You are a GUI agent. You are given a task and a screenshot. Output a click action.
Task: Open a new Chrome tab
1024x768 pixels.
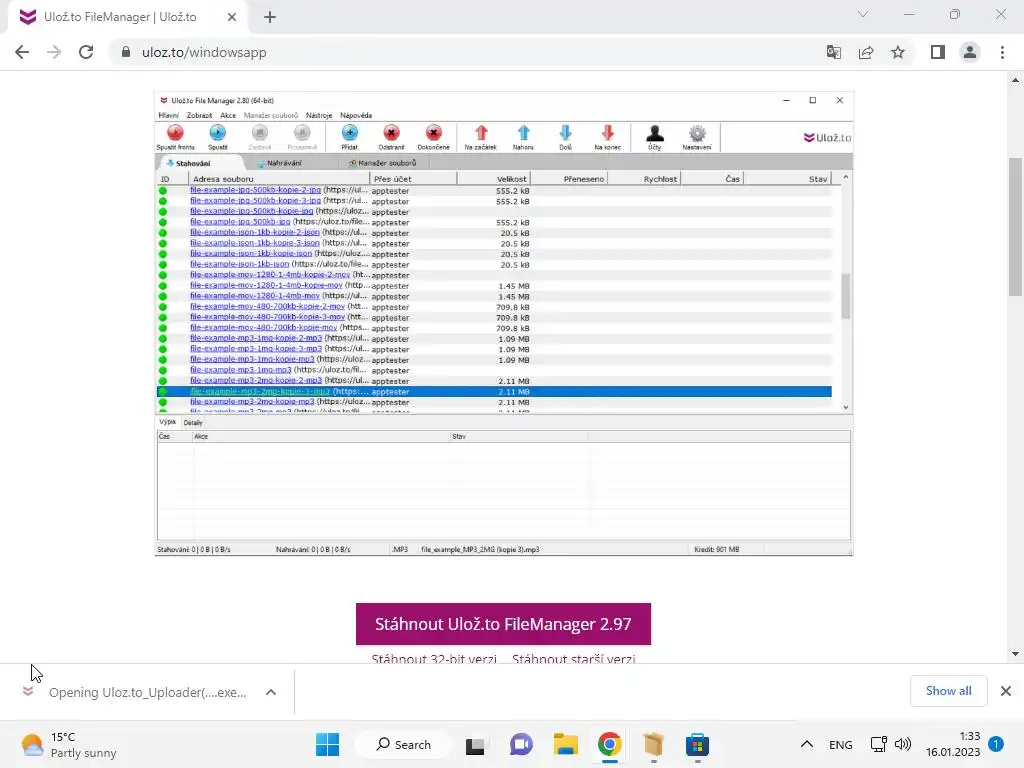point(270,17)
